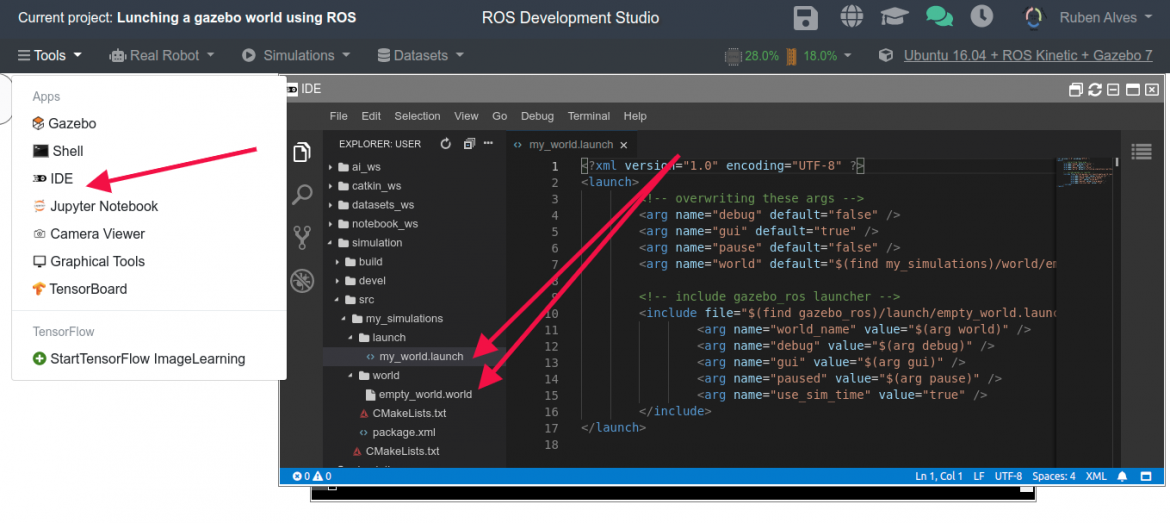
Task: Launch Jupyter Notebook from Apps list
Action: point(104,206)
